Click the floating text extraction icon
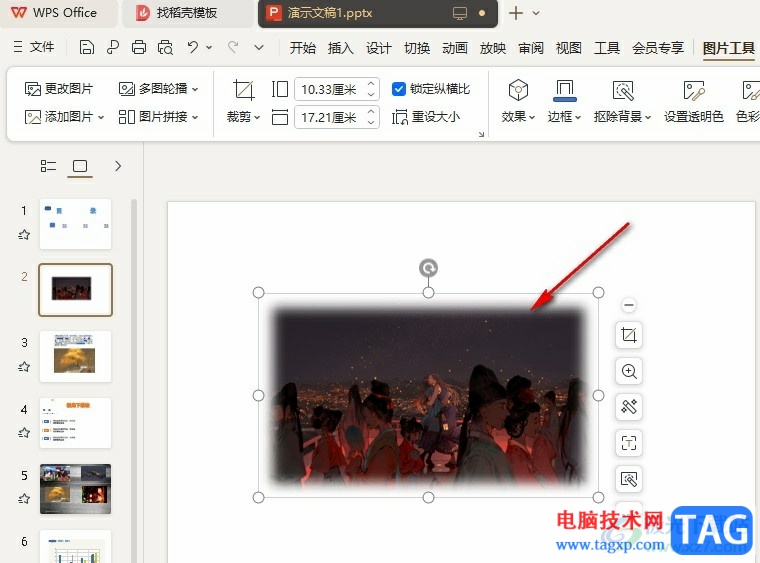Screen dimensions: 760x563 (629, 443)
